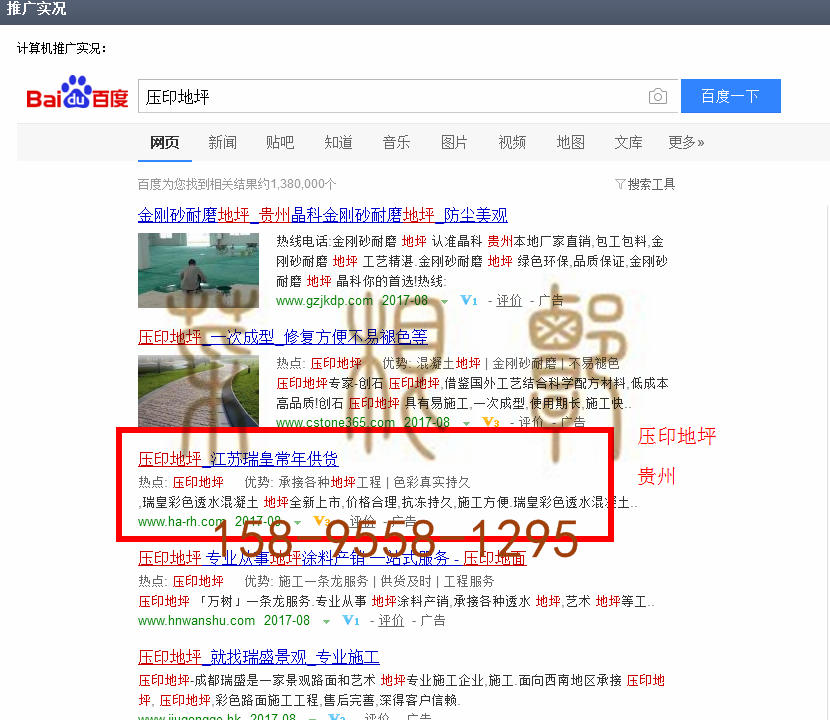The image size is (830, 720).
Task: Open result 压印地坪_就找瑞盛景观_专业施工
Action: (259, 658)
